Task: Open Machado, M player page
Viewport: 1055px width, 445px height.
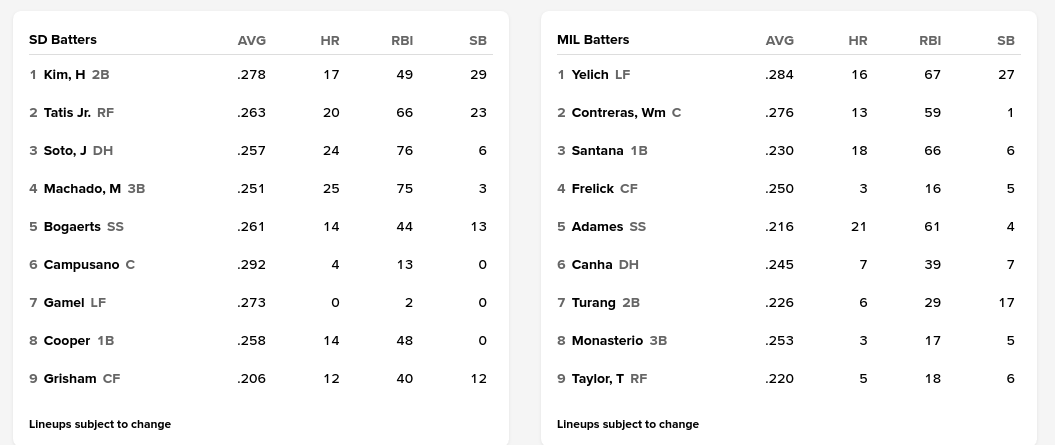Action: (82, 189)
